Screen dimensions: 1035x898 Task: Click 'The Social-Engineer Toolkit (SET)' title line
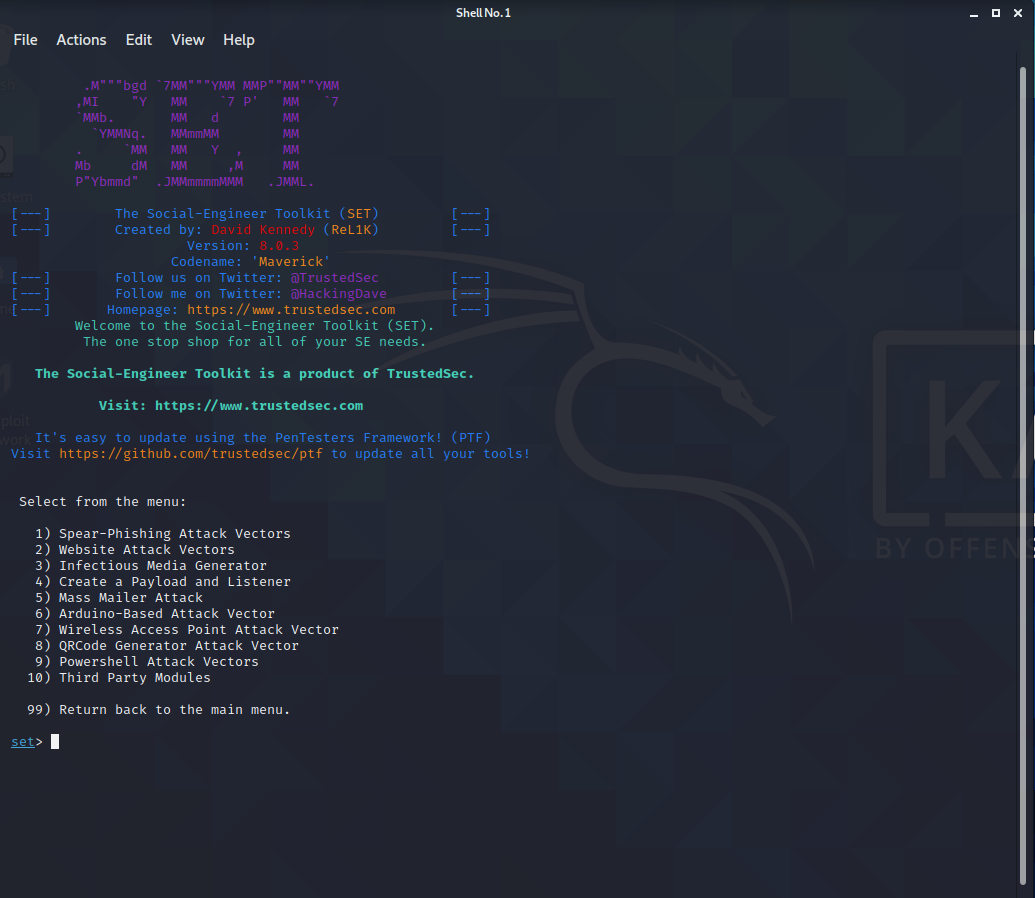click(x=247, y=214)
